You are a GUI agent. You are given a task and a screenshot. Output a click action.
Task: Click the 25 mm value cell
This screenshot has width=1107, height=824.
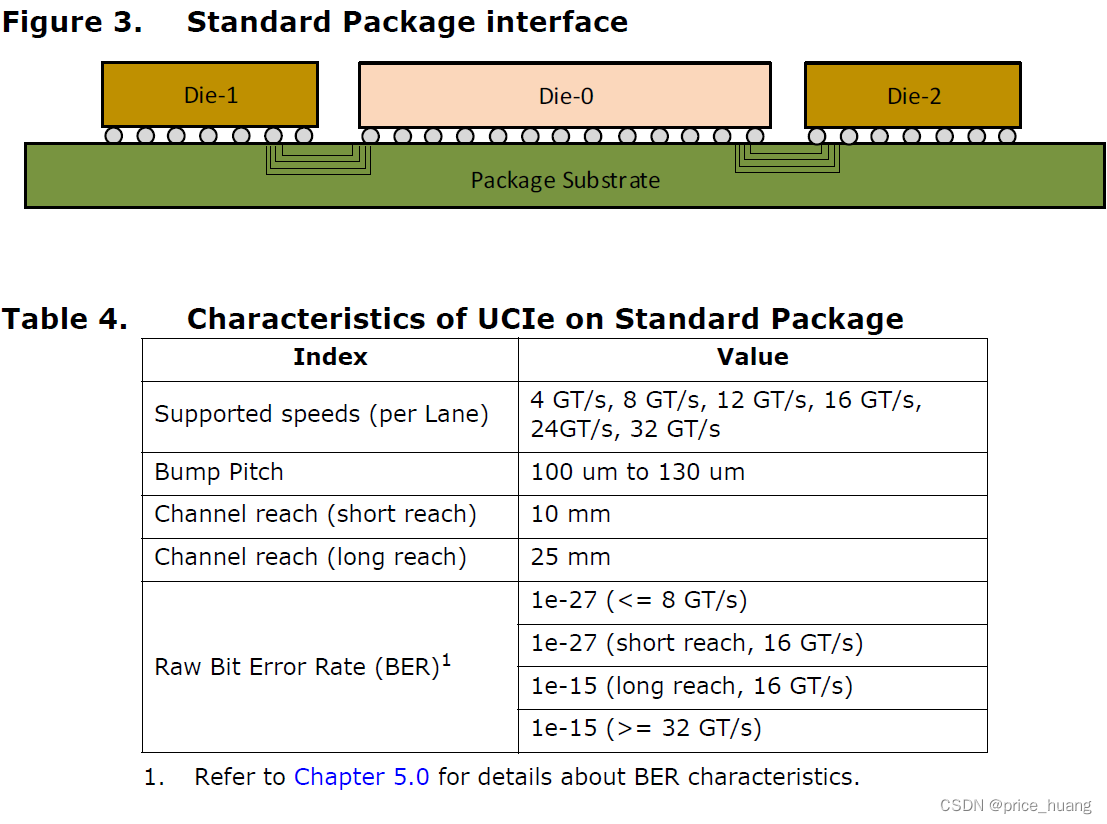(753, 559)
